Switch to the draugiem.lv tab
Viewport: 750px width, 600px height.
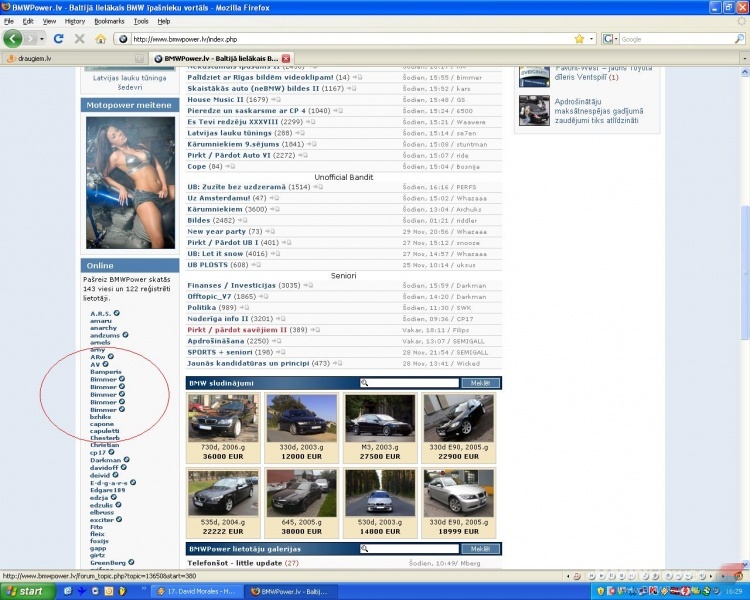tap(74, 58)
